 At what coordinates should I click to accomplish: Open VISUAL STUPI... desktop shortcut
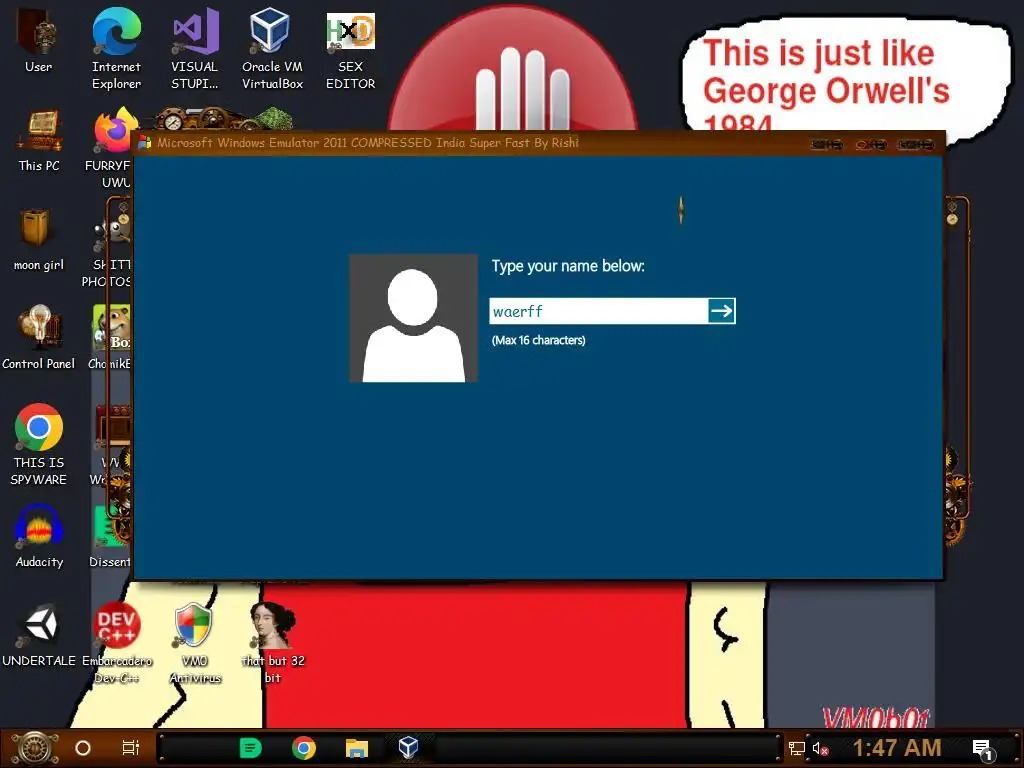pos(195,49)
